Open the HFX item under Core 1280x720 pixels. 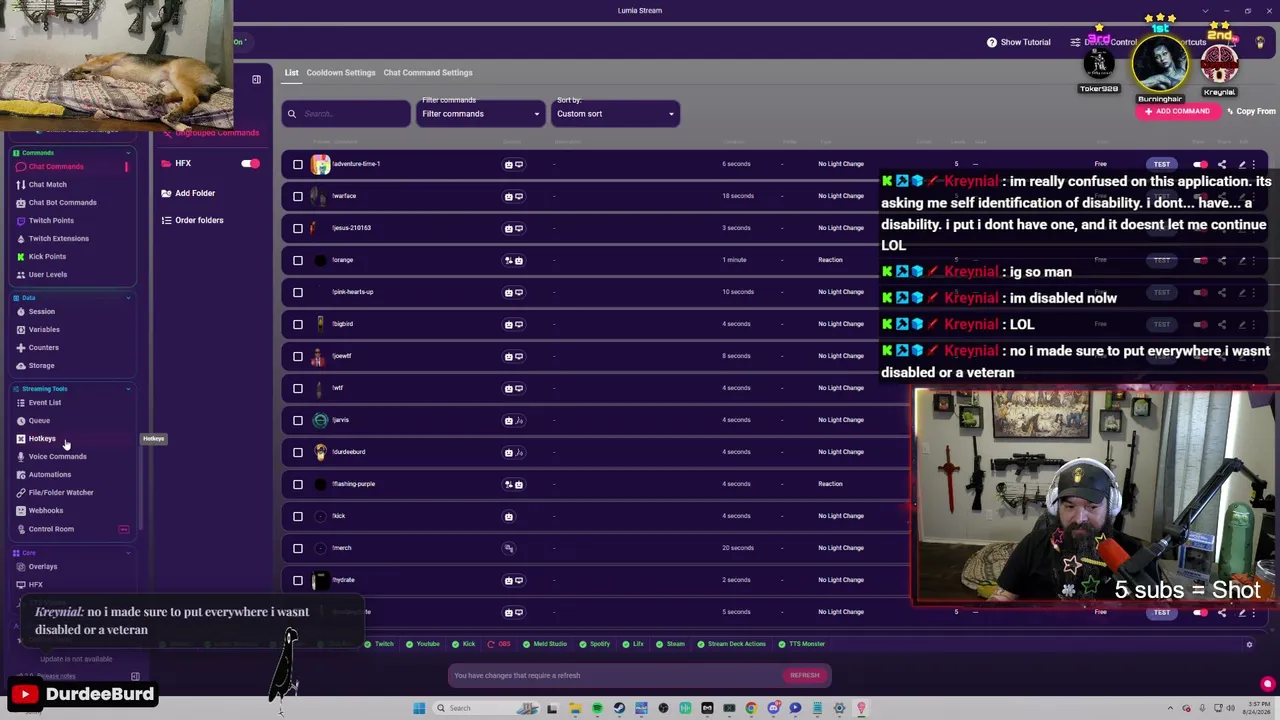(x=36, y=585)
